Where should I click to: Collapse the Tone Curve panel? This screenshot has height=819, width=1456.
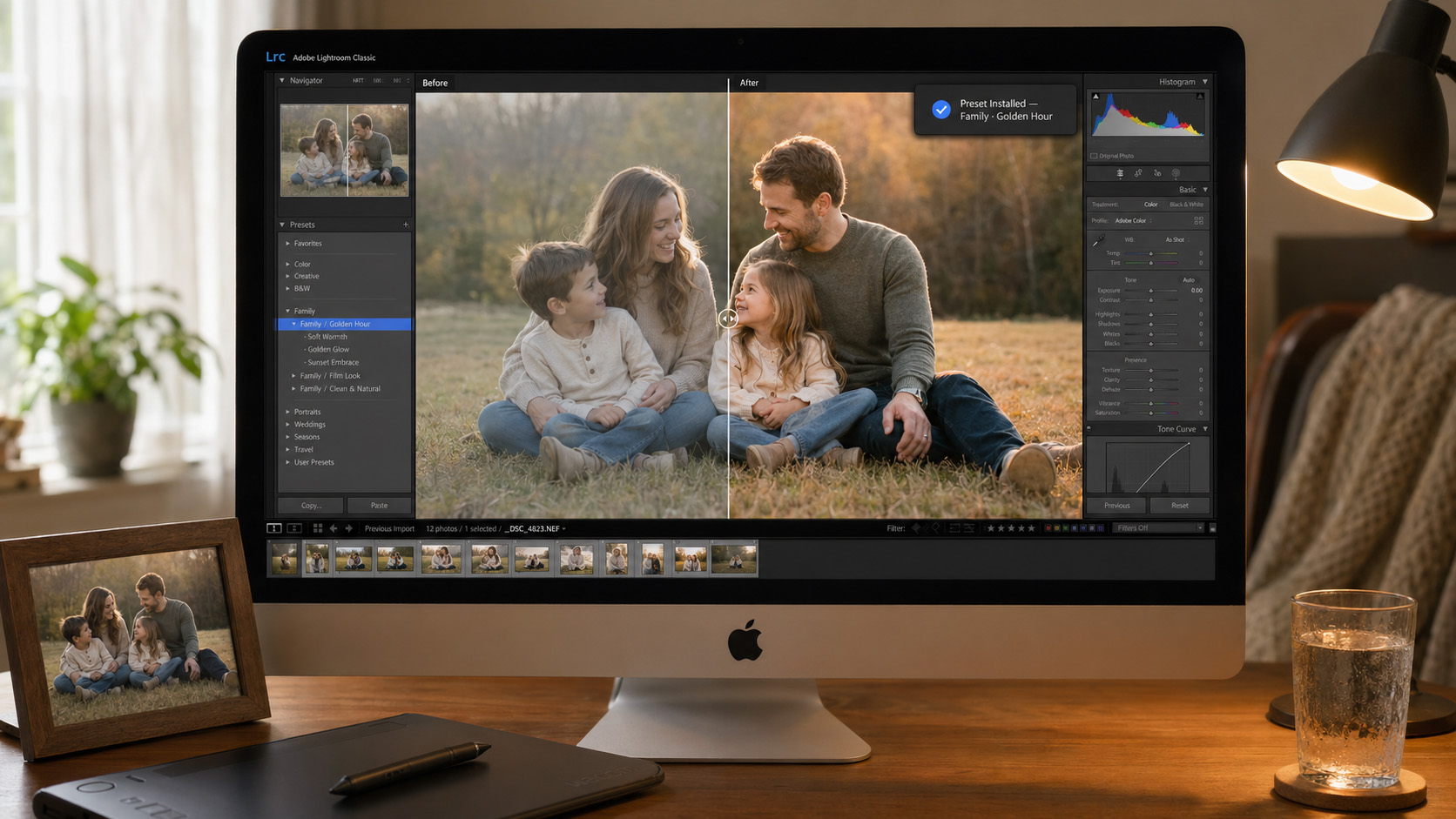tap(1205, 429)
